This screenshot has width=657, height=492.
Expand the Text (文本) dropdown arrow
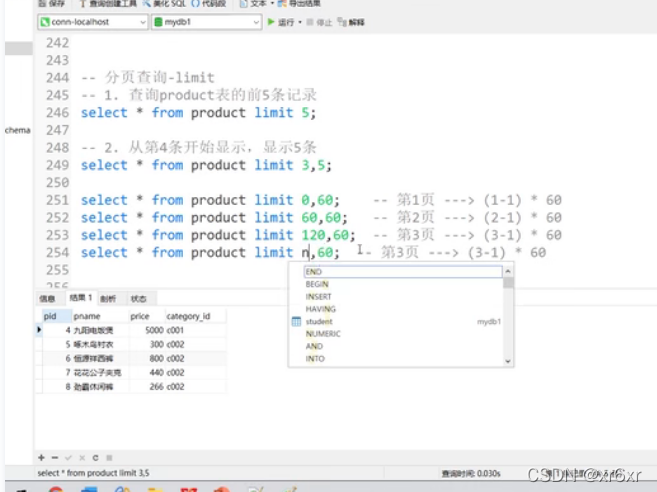(x=272, y=3)
